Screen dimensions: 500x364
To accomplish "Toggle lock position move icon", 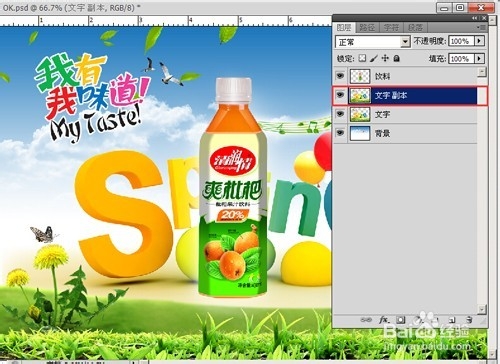I will coord(385,58).
